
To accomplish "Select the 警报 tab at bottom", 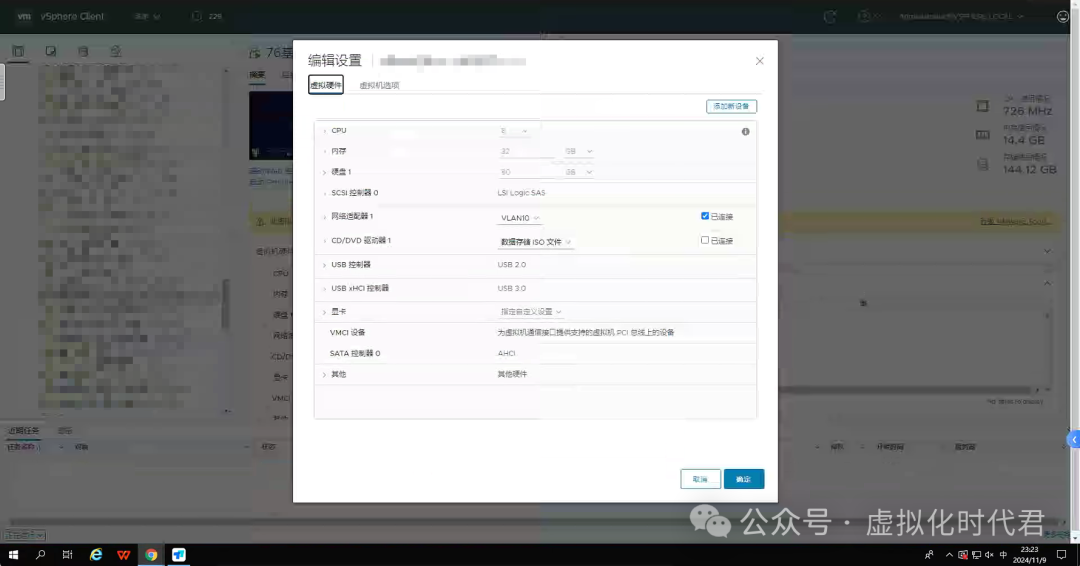I will 65,430.
